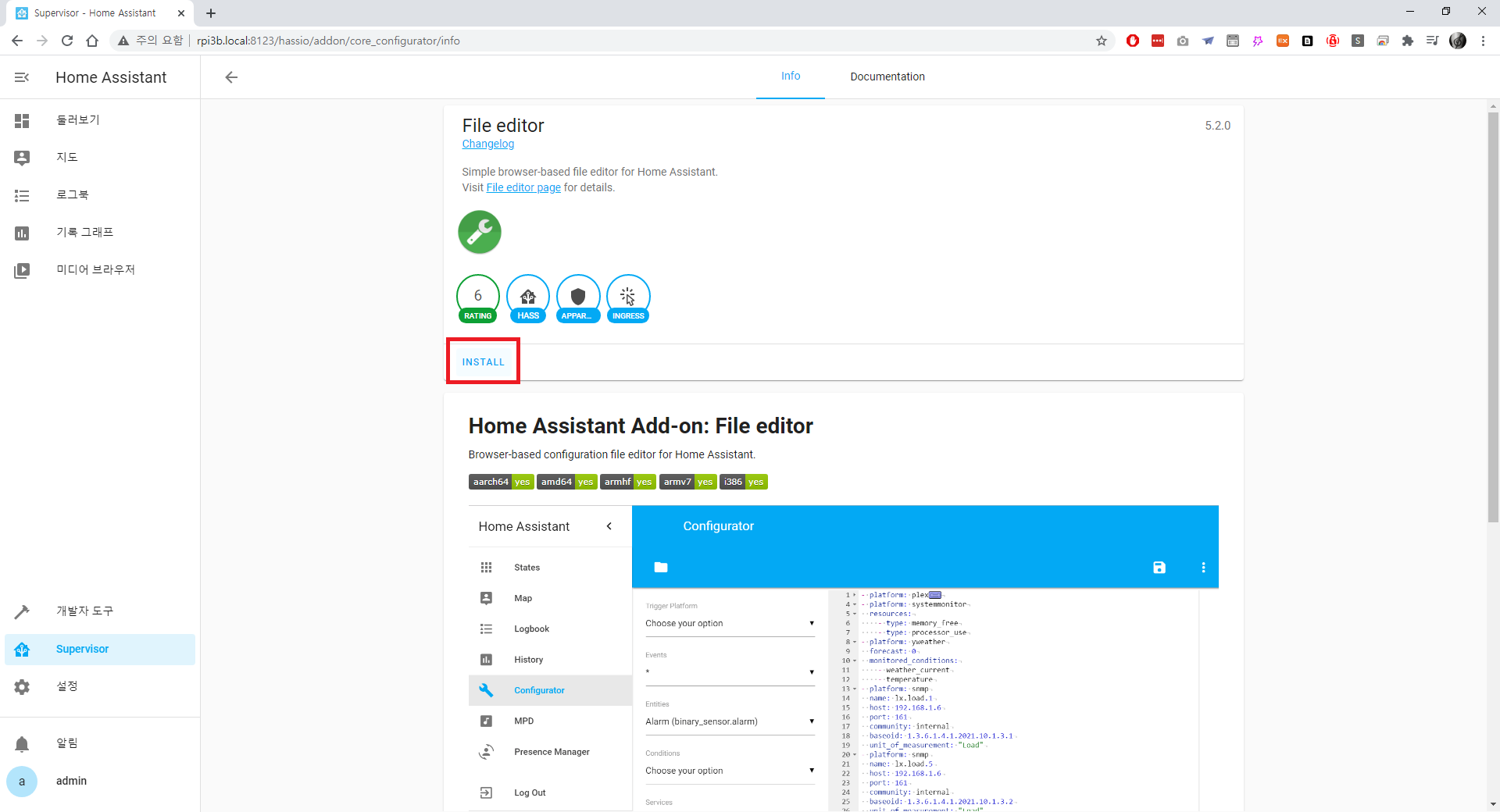Switch to the Info tab

(x=791, y=77)
